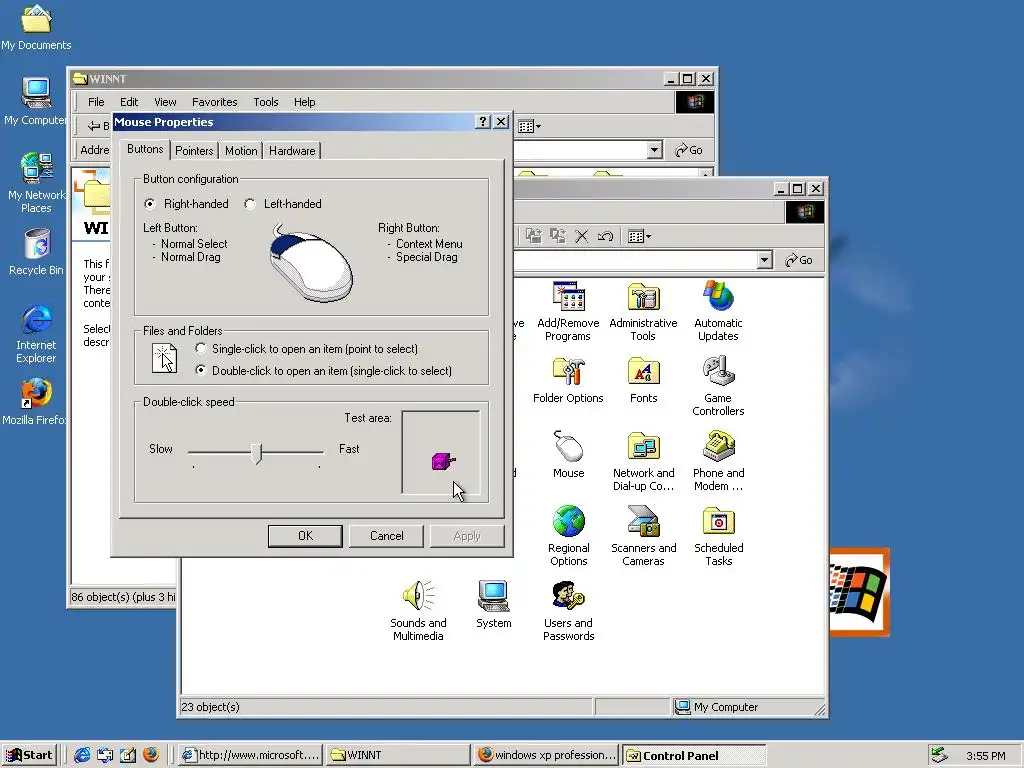Open Sounds and Multimedia icon

click(x=418, y=596)
